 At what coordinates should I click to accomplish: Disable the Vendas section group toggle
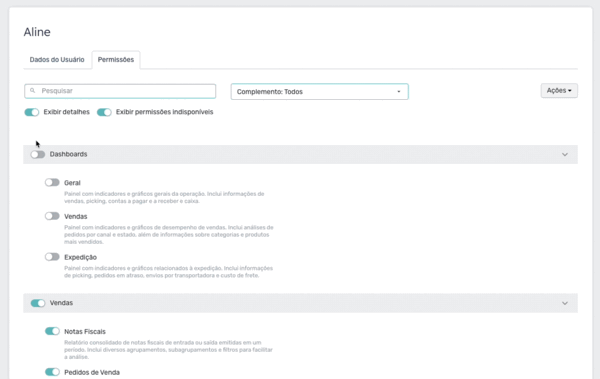[x=38, y=303]
